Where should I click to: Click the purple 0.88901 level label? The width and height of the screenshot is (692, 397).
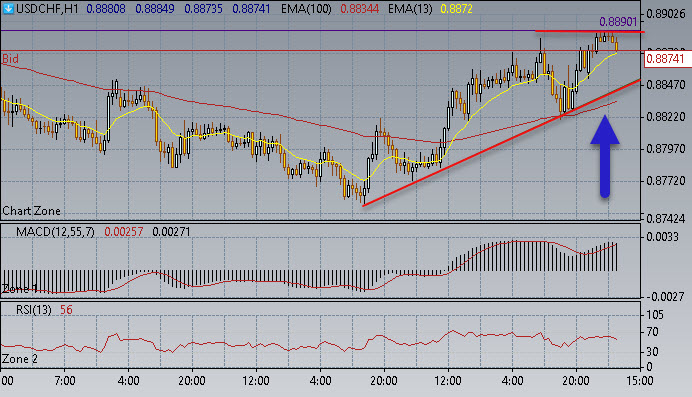click(618, 22)
